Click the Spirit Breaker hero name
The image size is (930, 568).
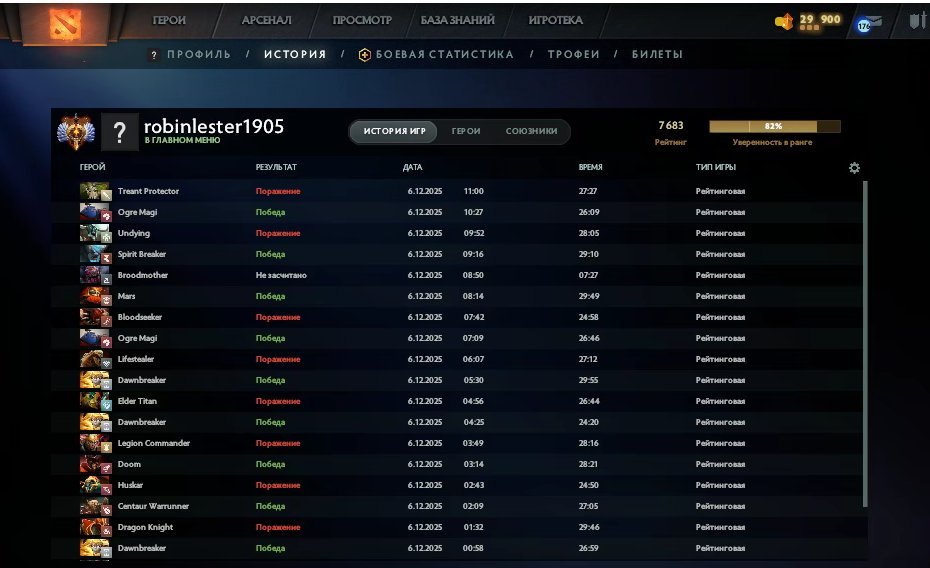(142, 254)
